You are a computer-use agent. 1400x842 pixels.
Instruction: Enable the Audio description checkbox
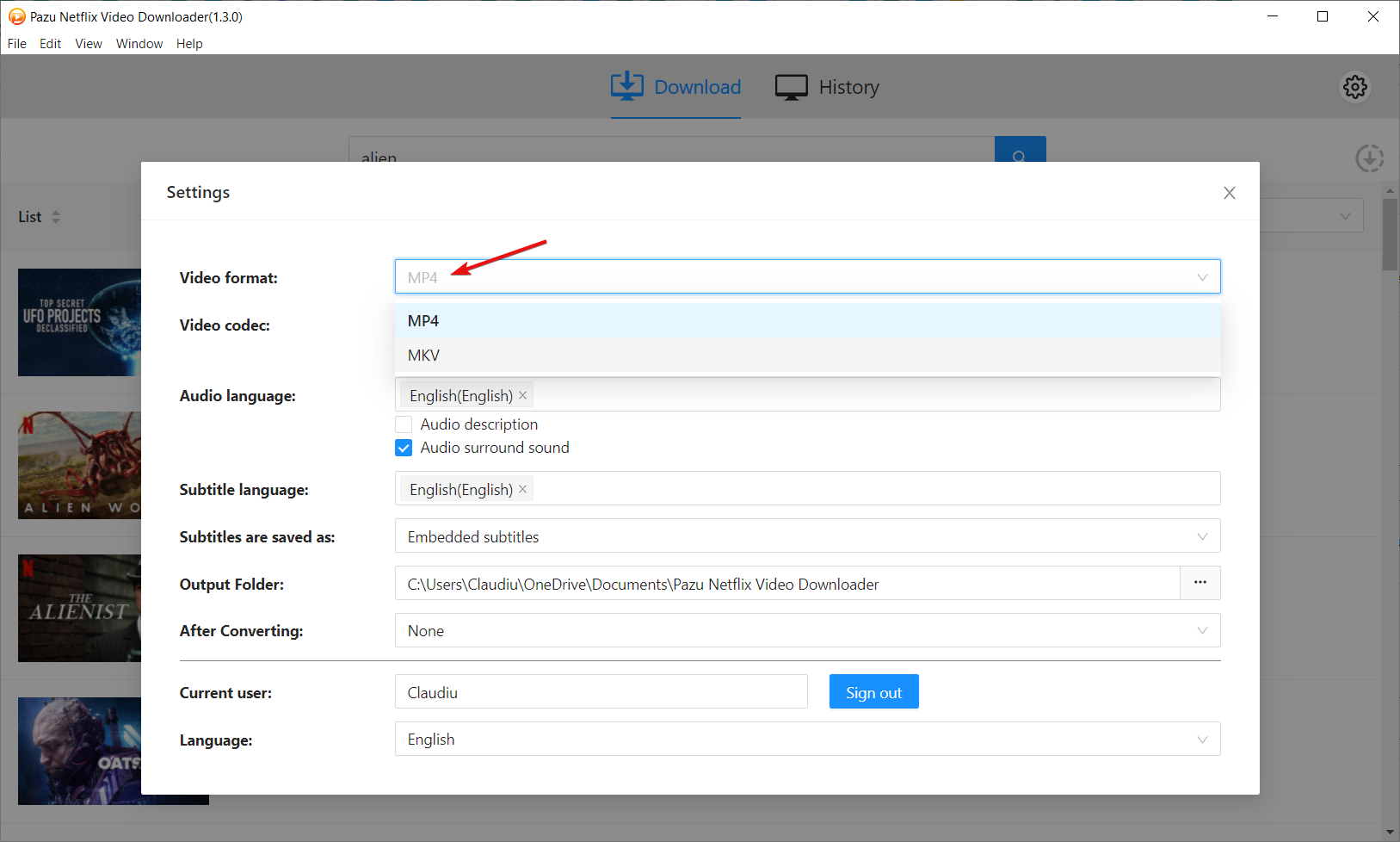coord(404,424)
